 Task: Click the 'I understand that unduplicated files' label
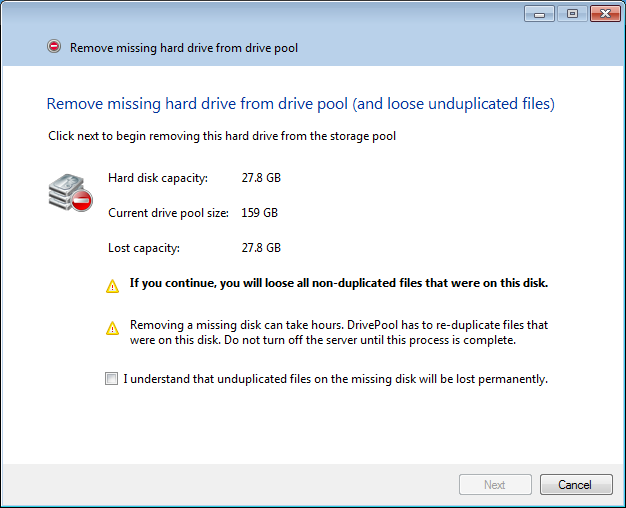[x=335, y=379]
